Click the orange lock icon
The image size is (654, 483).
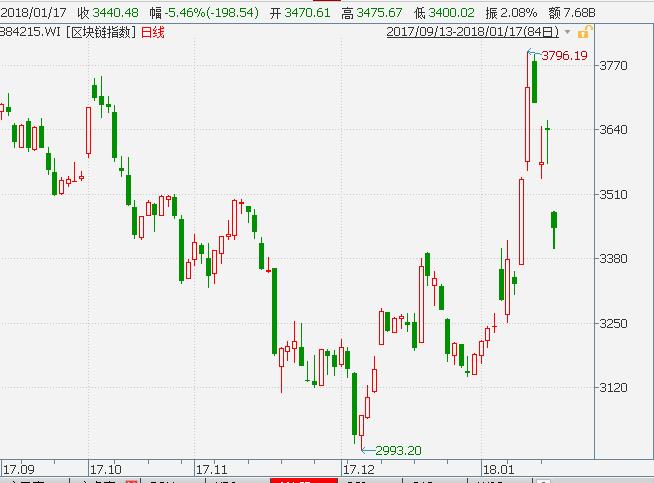(x=583, y=33)
